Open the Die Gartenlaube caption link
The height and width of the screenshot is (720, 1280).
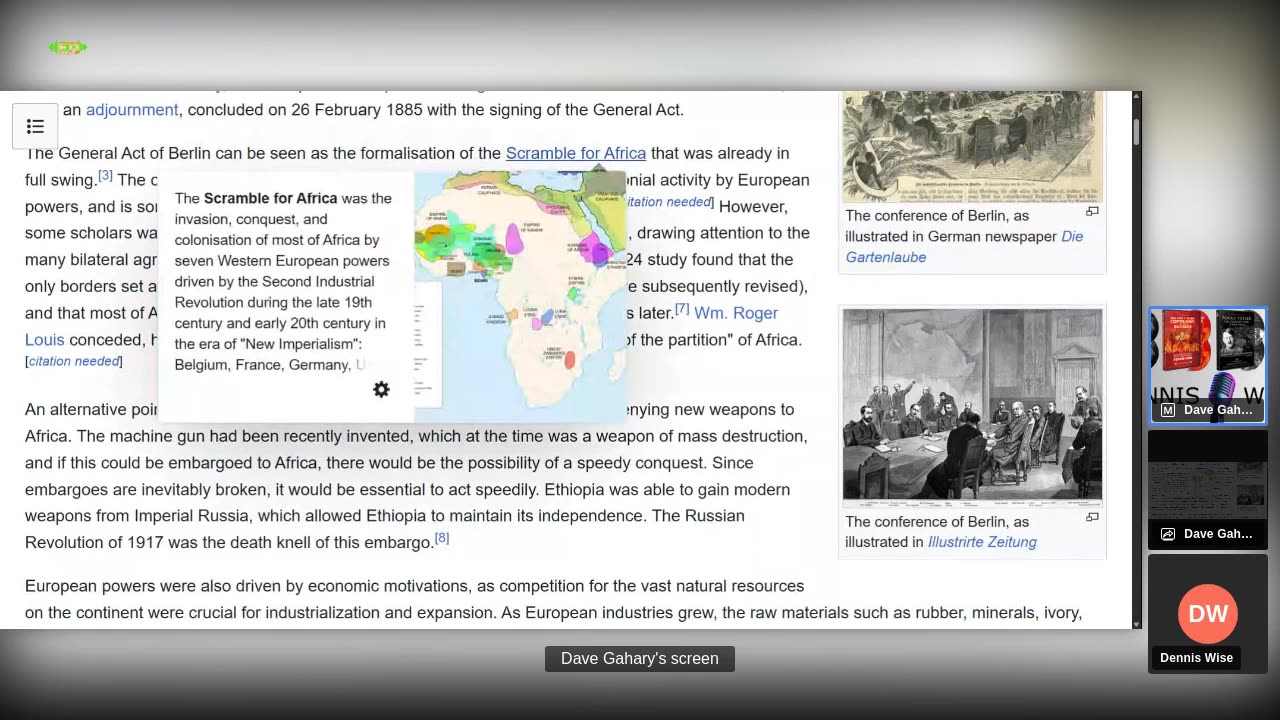click(x=964, y=247)
